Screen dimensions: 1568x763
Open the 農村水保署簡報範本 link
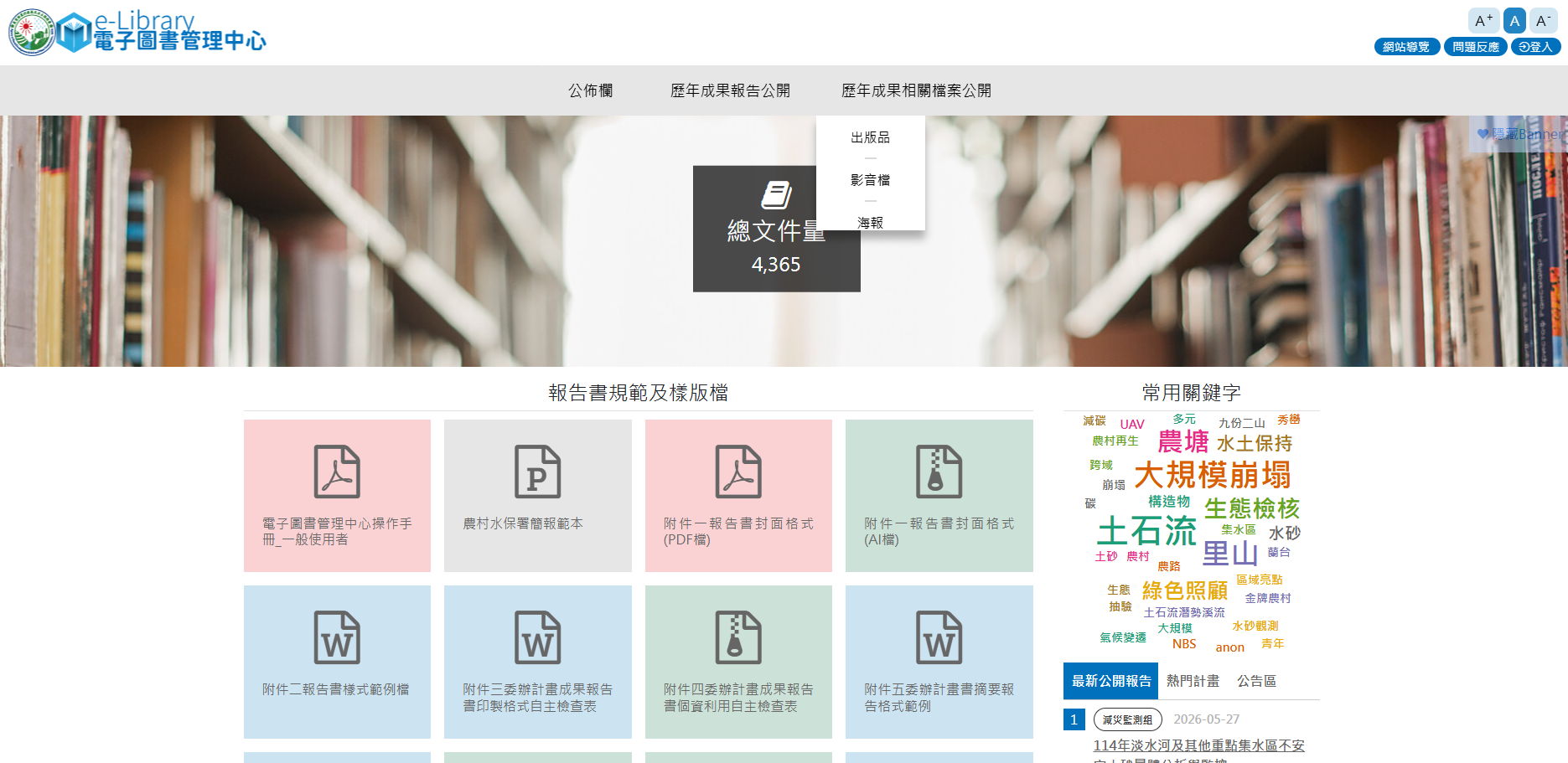pos(523,523)
